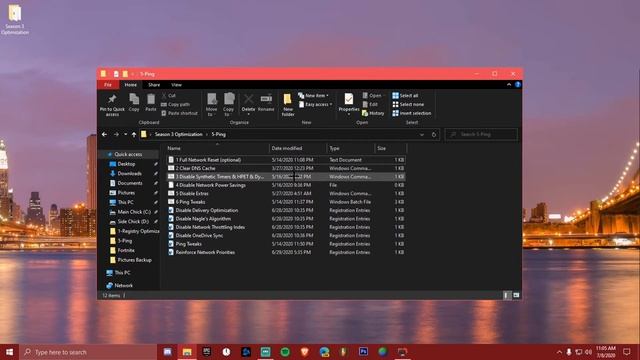The height and width of the screenshot is (360, 640).
Task: Open Pictures Backup in navigation pane
Action: coord(134,260)
